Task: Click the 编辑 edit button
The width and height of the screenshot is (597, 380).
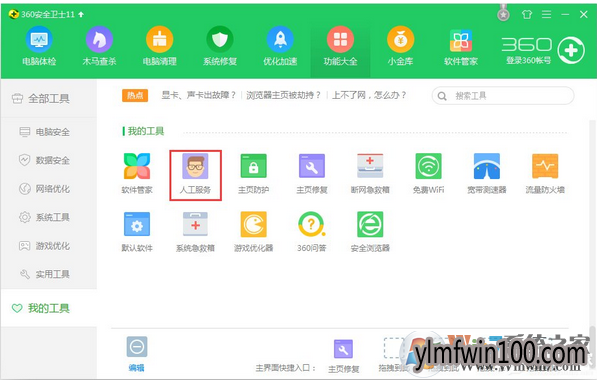Action: click(x=137, y=354)
